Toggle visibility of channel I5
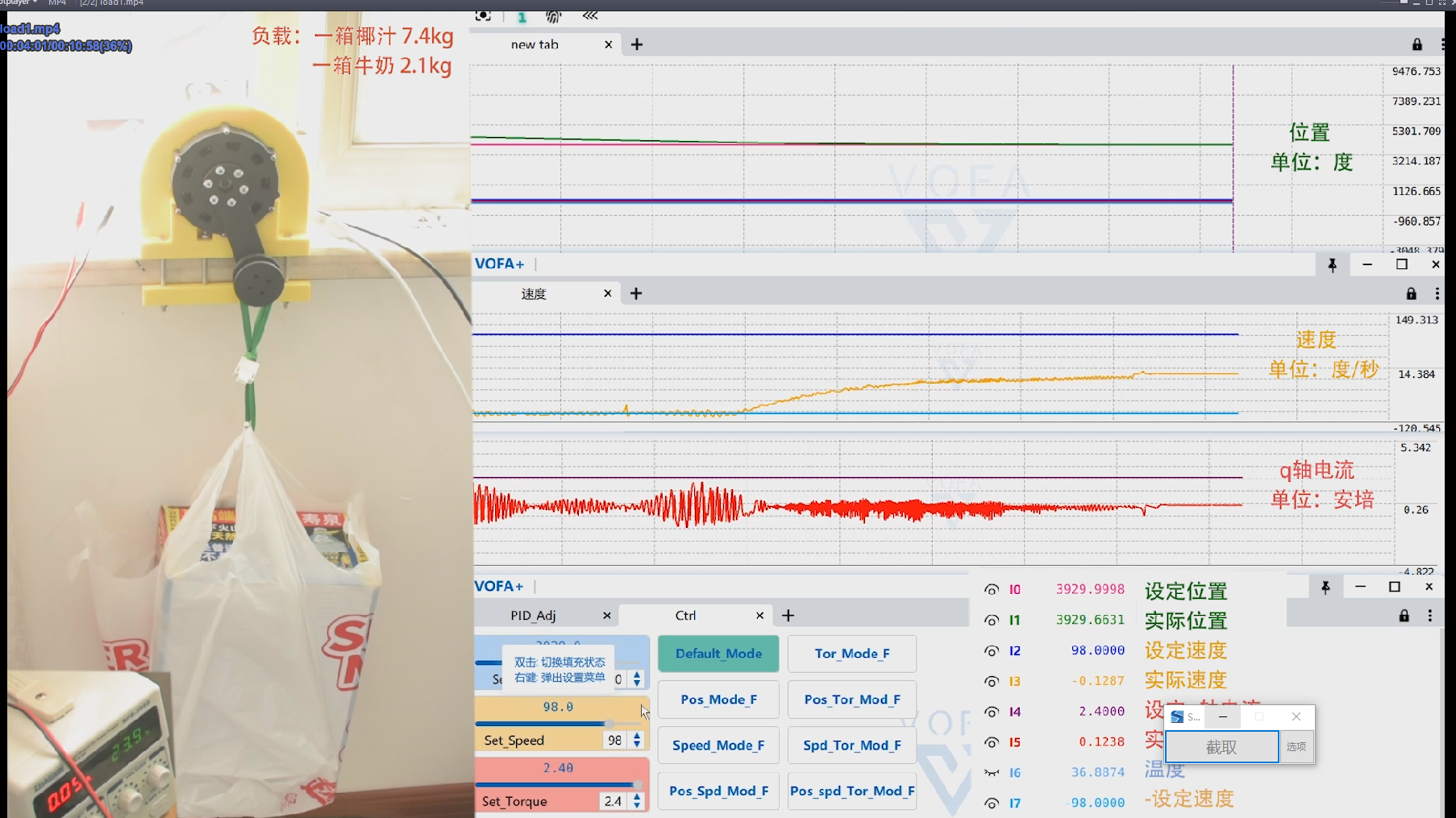The width and height of the screenshot is (1456, 818). (992, 743)
